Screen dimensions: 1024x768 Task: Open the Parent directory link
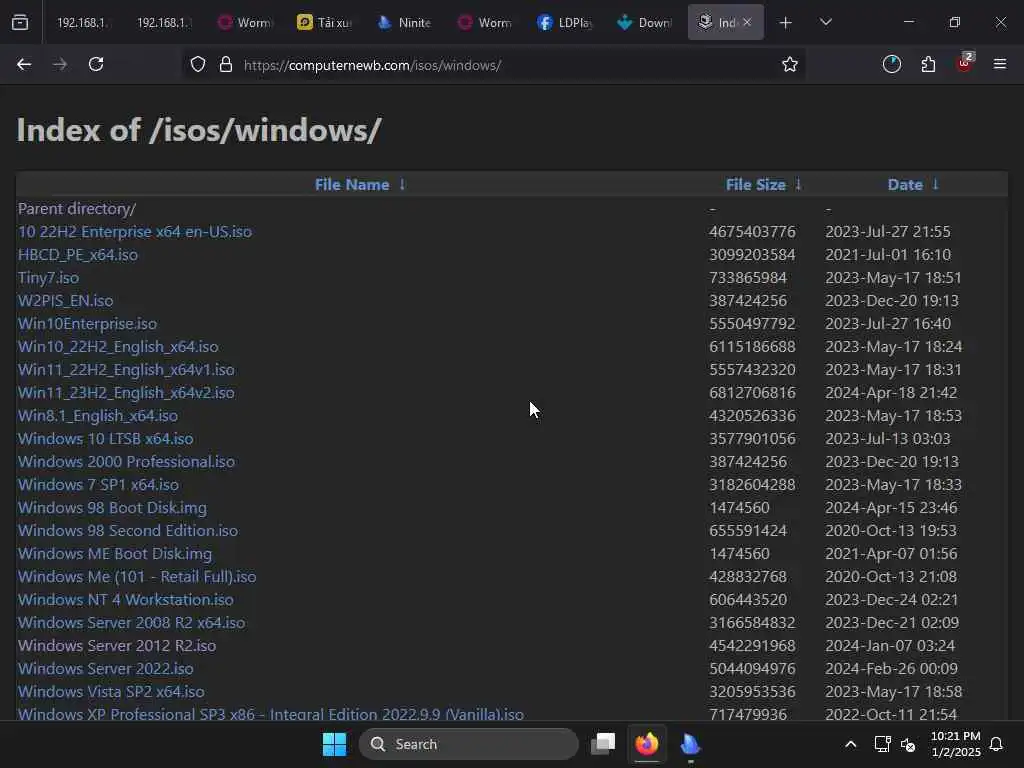[77, 209]
